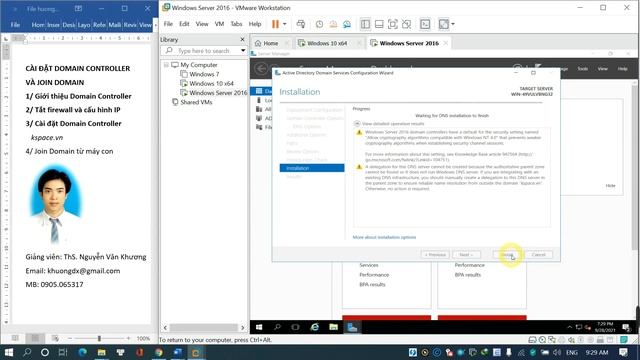
Task: Open the Word Layout ribbon tab
Action: click(x=84, y=25)
